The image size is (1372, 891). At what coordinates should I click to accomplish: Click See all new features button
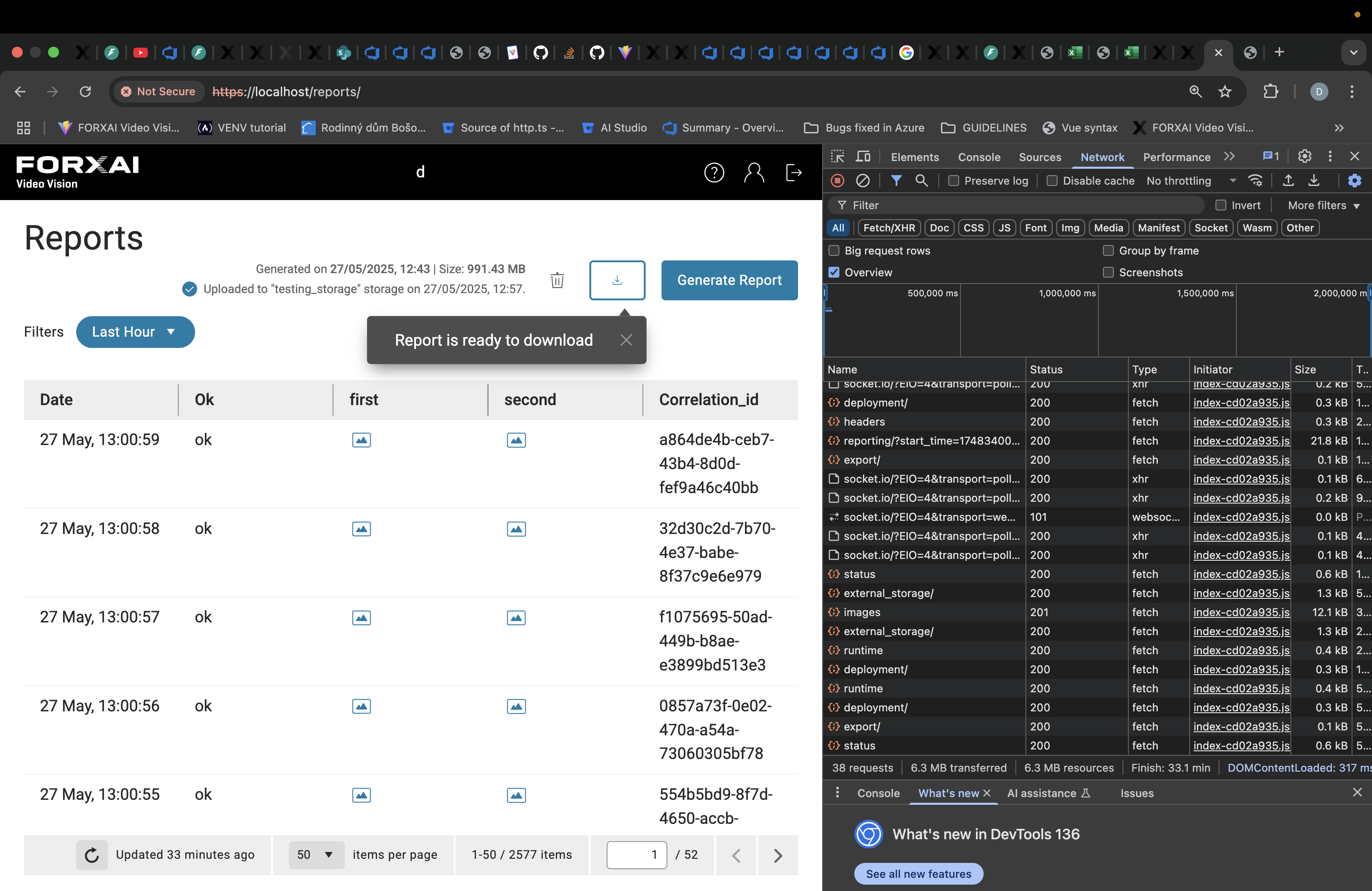(918, 874)
